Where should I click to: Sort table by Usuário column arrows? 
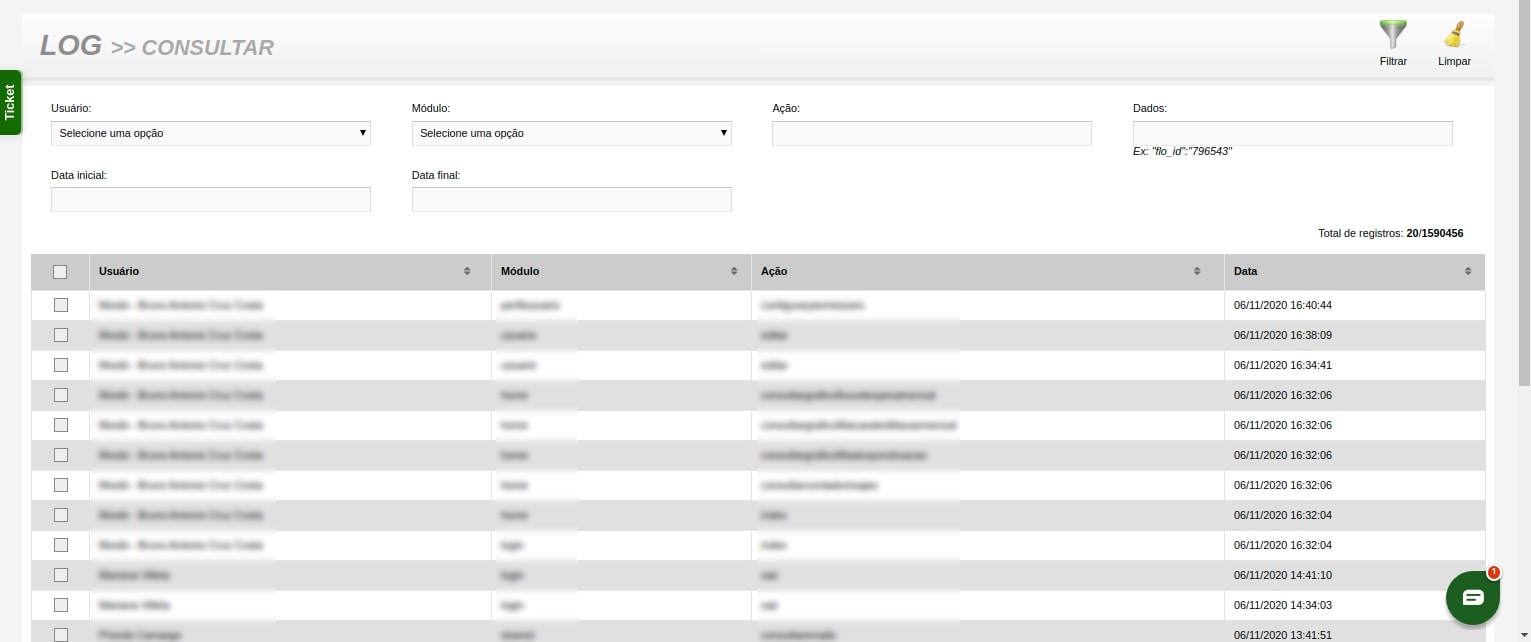point(467,272)
